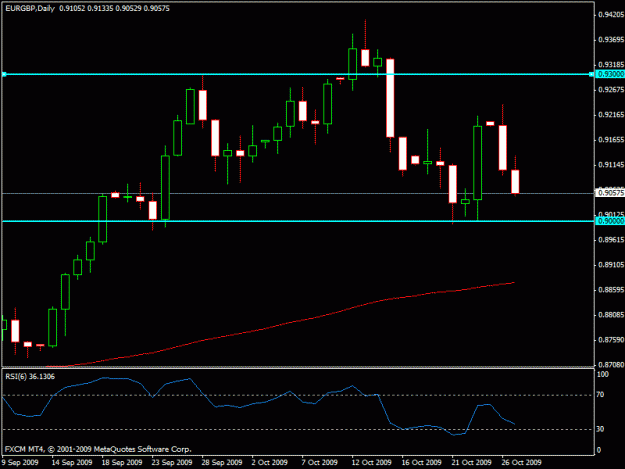Click the 18 Sep 2009 date label

point(122,463)
